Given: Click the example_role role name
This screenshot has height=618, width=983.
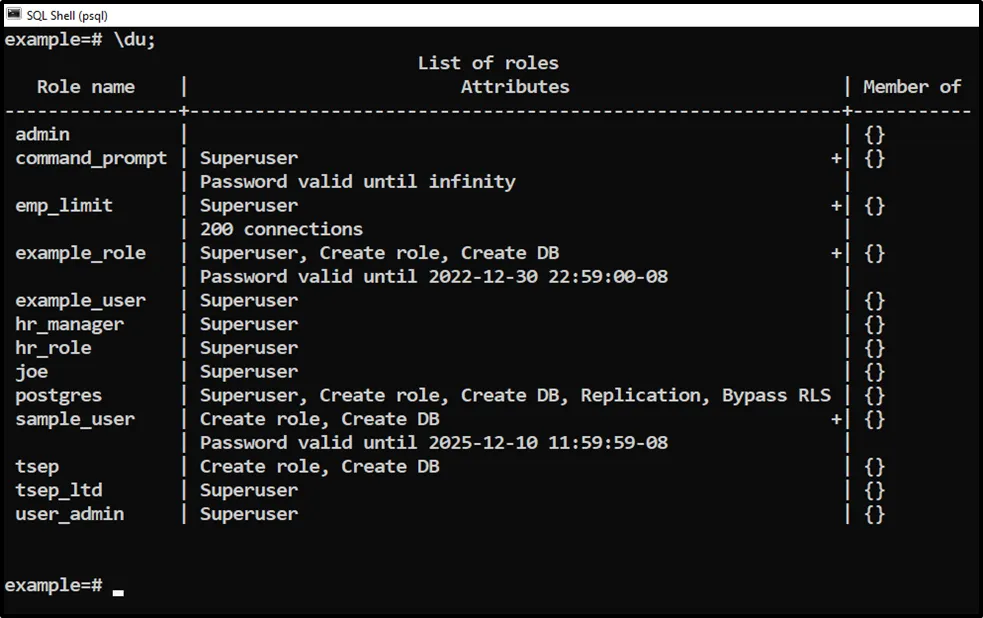Looking at the screenshot, I should (80, 253).
